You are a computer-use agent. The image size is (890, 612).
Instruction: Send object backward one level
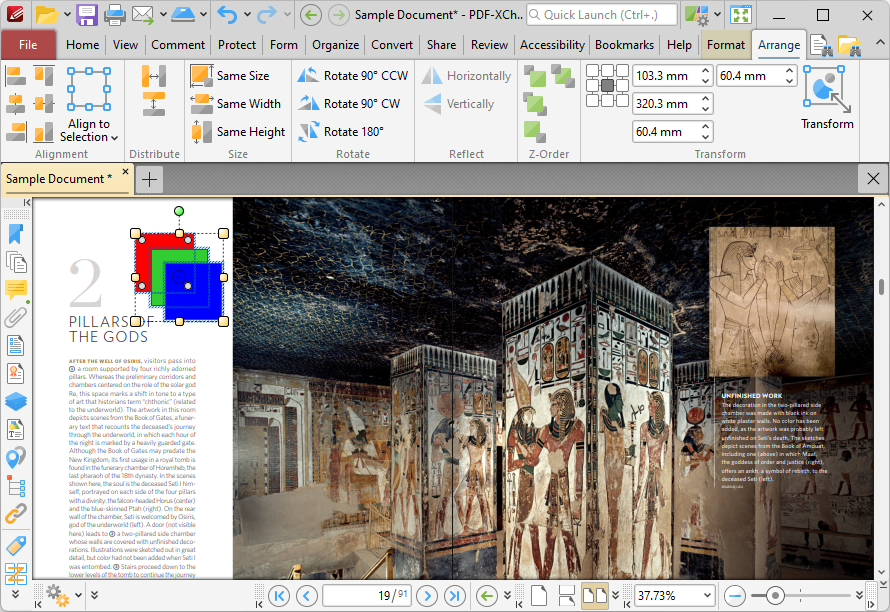pos(535,132)
